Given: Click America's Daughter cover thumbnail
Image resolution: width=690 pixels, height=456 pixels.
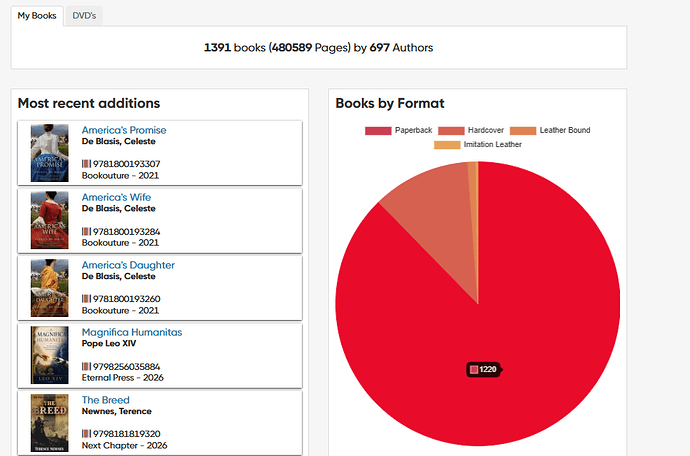Looking at the screenshot, I should 50,288.
